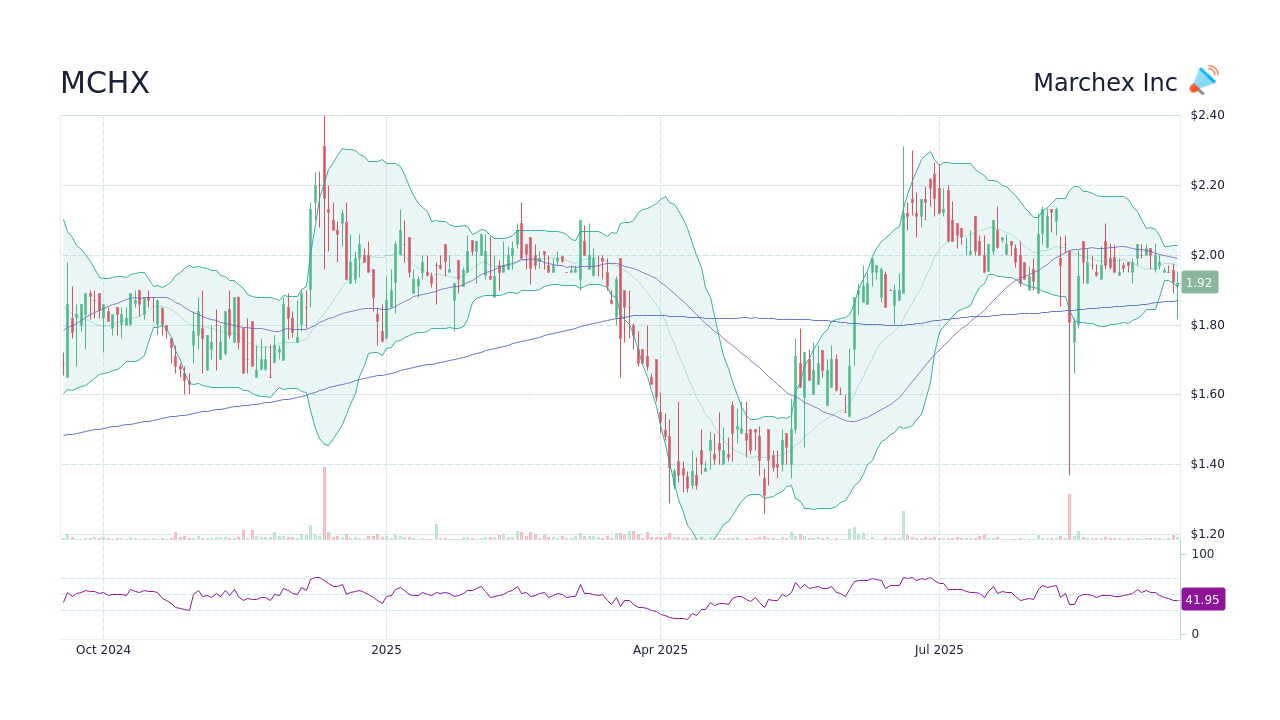The image size is (1280, 720).
Task: Click the 2025 date axis label
Action: coord(386,650)
